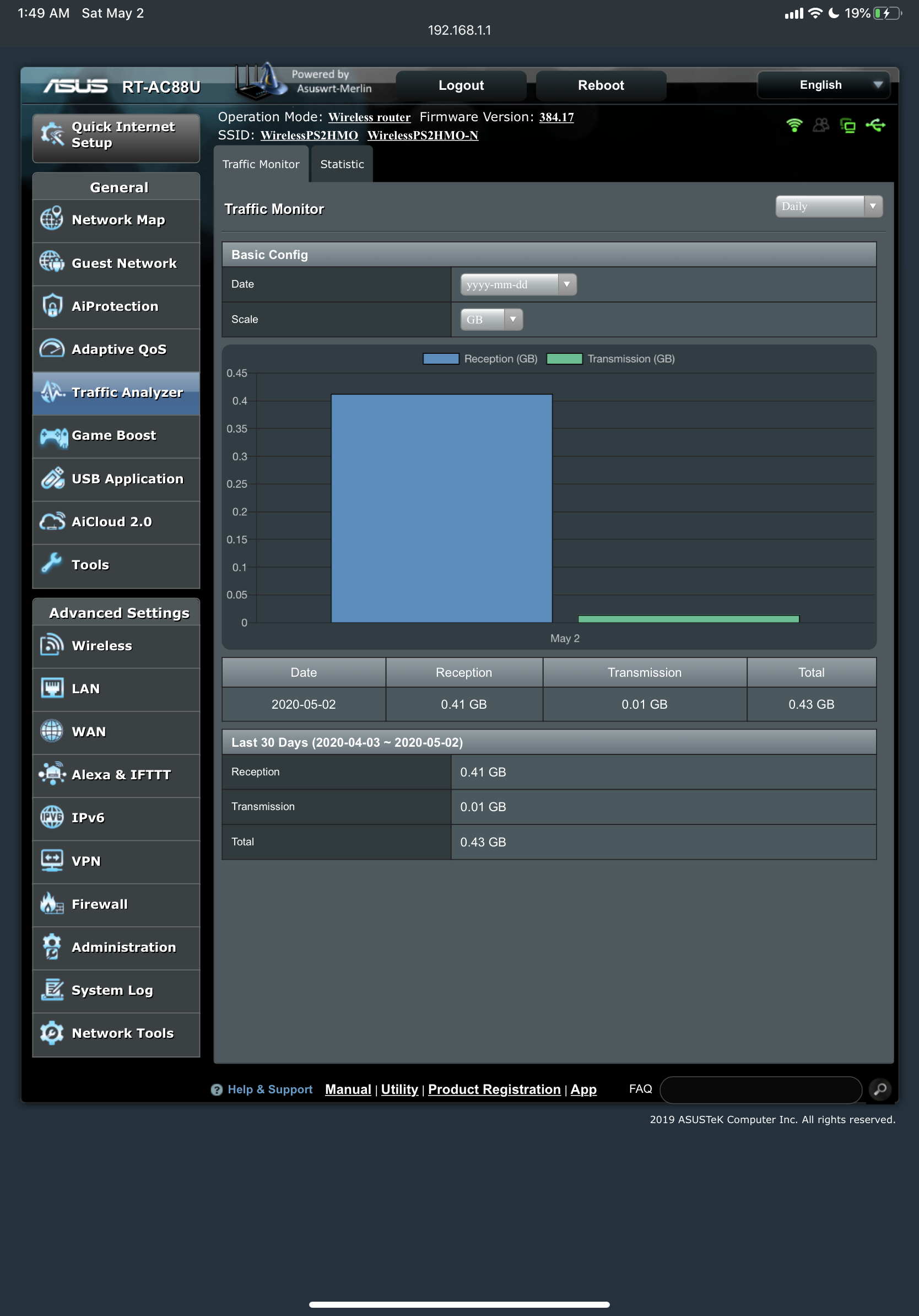The image size is (919, 1316).
Task: Switch to the Statistic tab
Action: [x=342, y=164]
